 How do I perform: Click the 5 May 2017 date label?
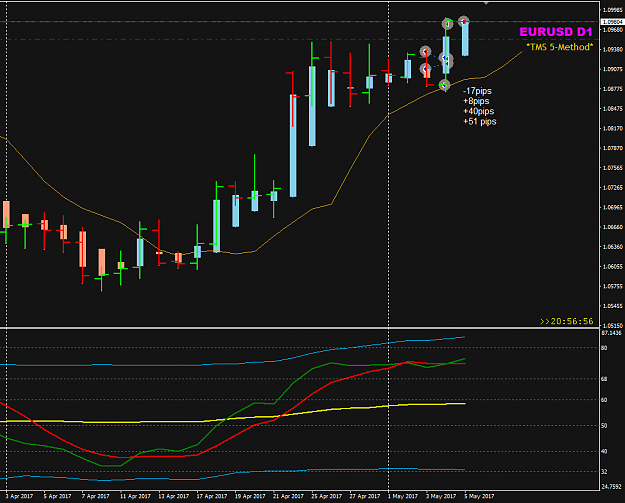[480, 496]
